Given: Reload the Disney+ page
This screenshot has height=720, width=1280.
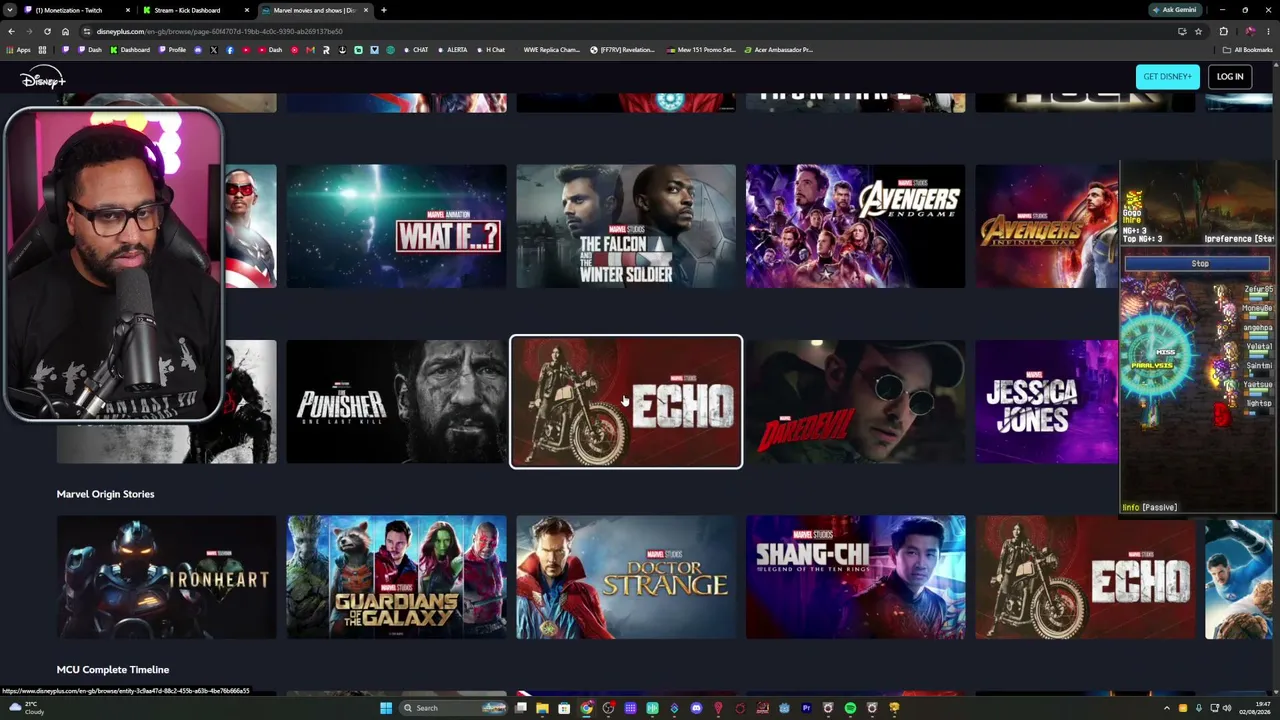Looking at the screenshot, I should pyautogui.click(x=47, y=31).
